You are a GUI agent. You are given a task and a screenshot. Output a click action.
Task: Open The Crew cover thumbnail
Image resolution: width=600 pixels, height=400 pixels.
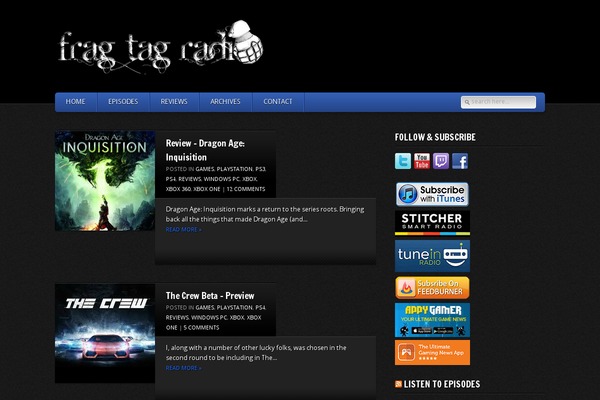point(105,333)
